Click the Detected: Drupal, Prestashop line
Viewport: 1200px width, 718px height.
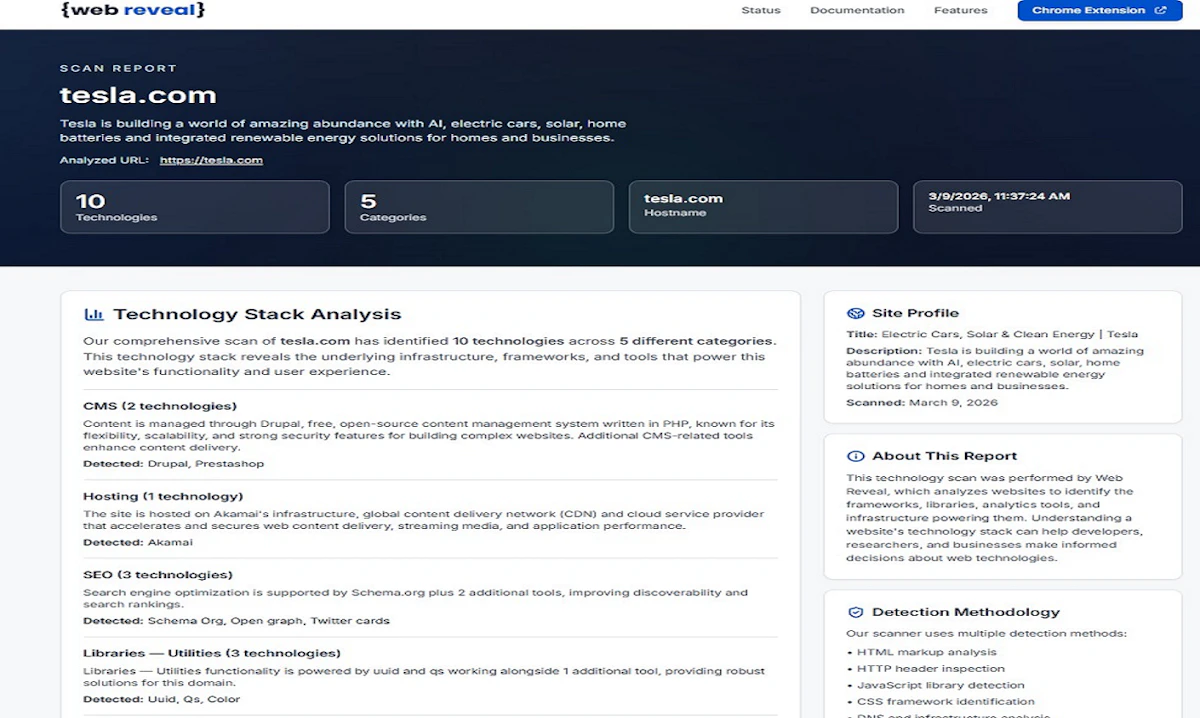pyautogui.click(x=173, y=464)
